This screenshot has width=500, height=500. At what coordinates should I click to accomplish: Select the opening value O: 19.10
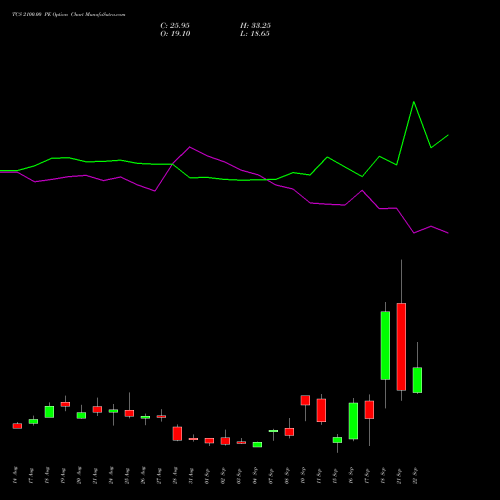coord(175,34)
